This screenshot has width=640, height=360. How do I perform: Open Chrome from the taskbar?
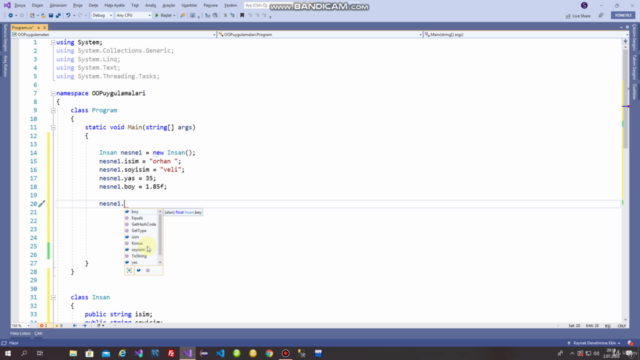coord(269,353)
